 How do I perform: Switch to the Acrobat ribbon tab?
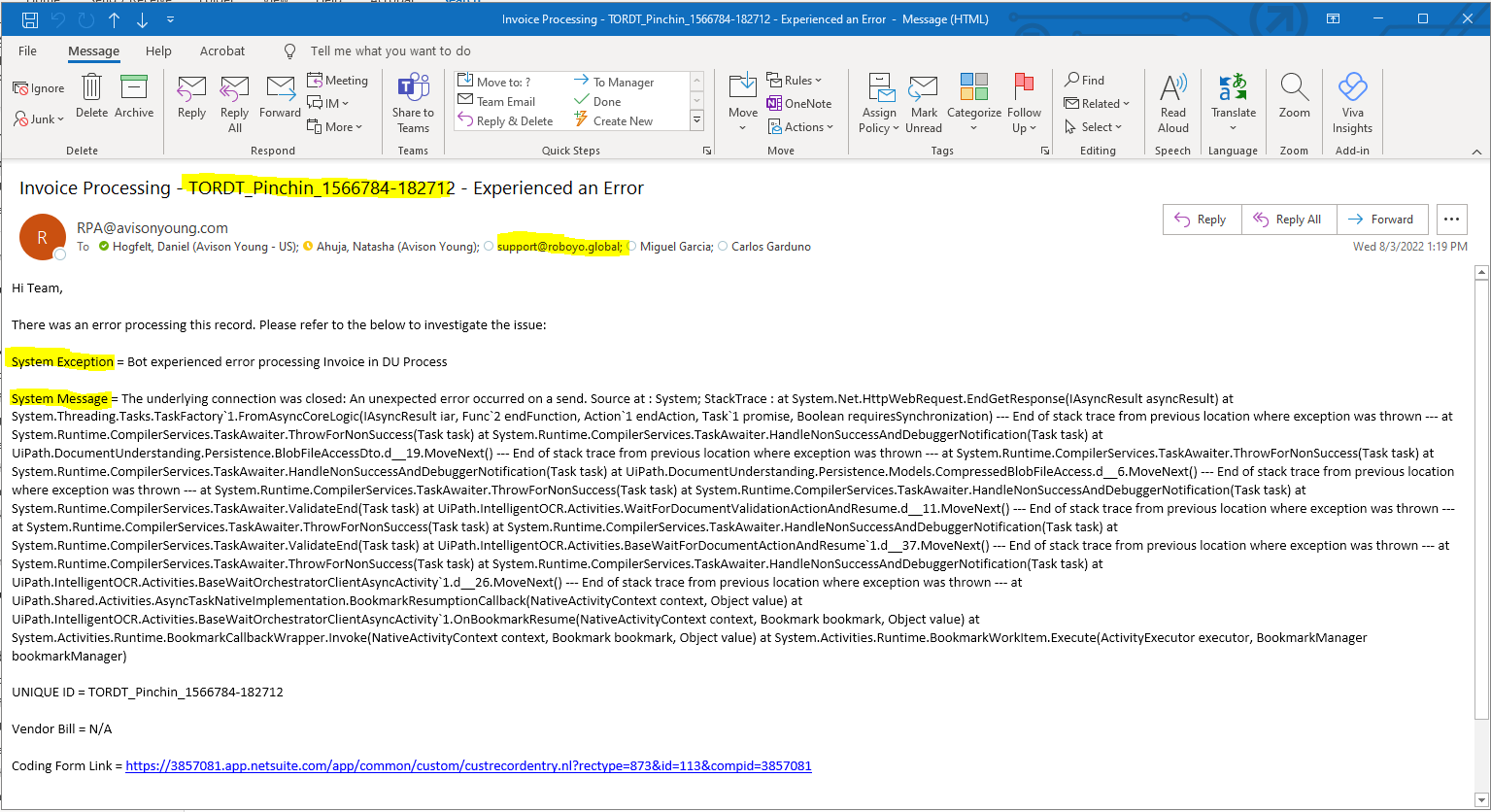pyautogui.click(x=222, y=51)
